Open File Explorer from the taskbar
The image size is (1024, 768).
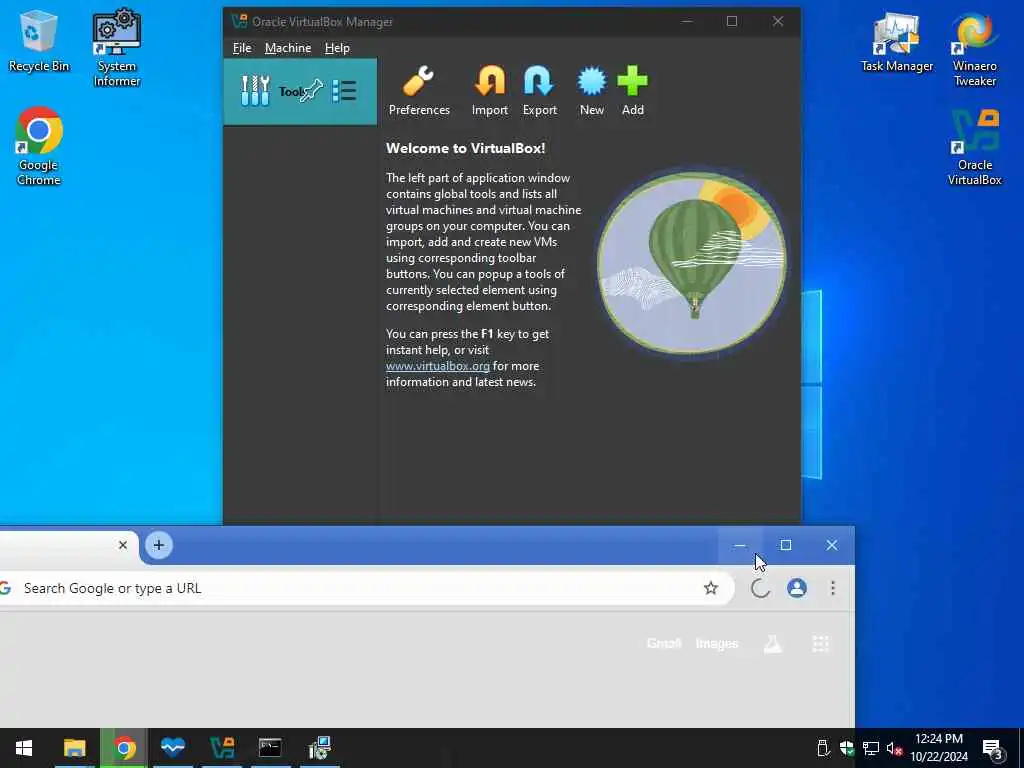click(x=74, y=748)
